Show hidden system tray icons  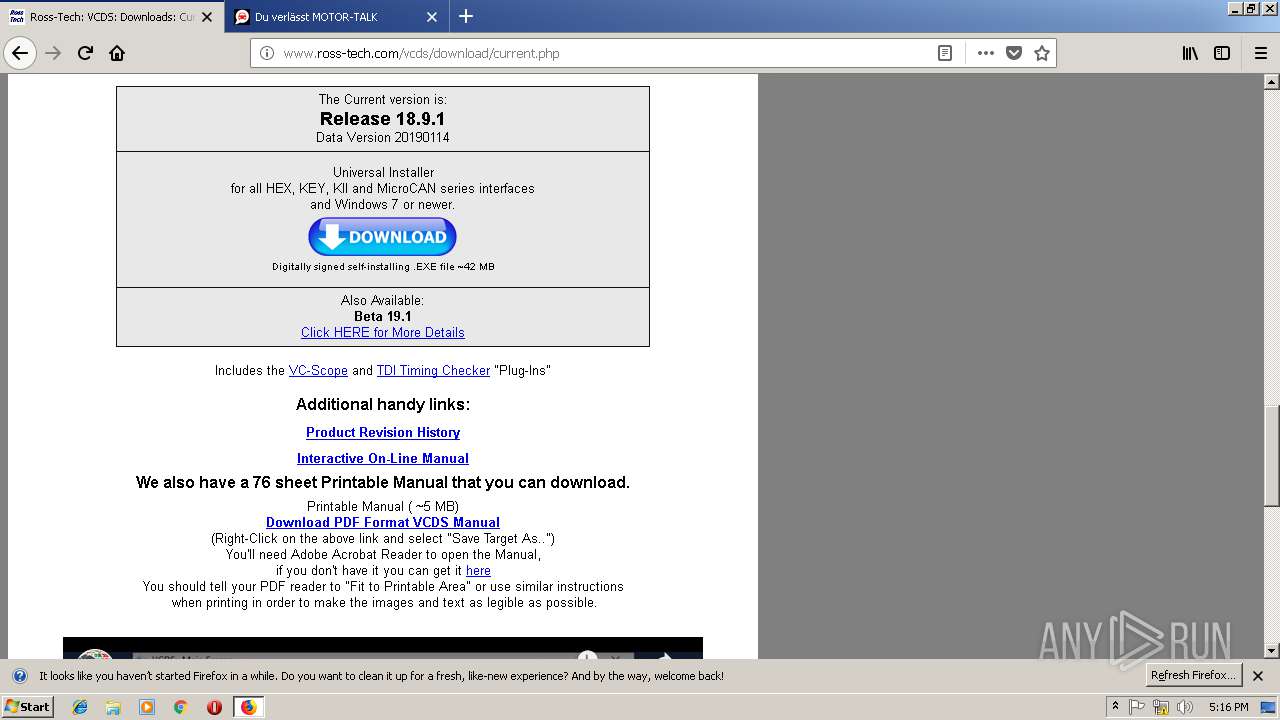point(1116,707)
